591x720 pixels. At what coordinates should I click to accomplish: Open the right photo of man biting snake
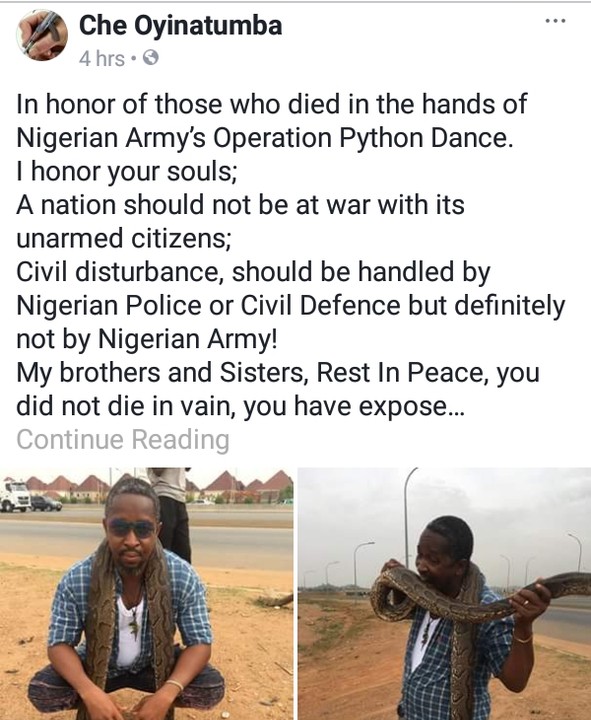click(x=445, y=593)
